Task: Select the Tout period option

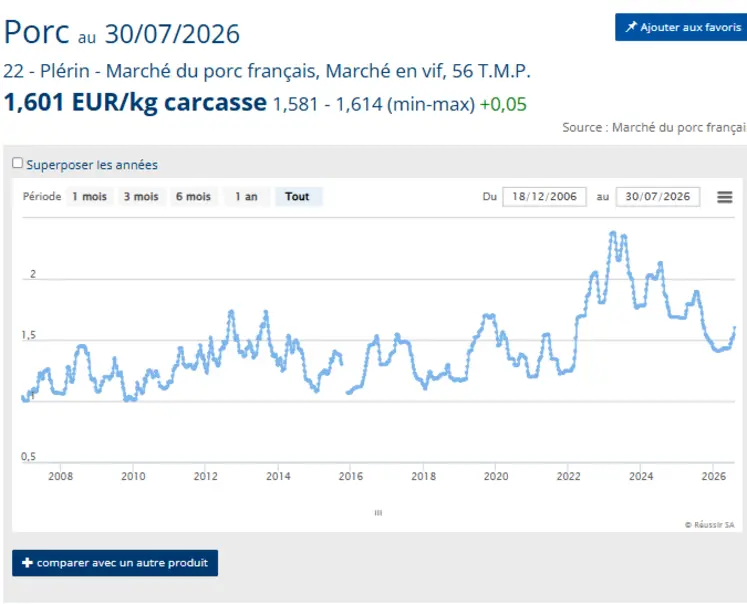Action: click(297, 197)
